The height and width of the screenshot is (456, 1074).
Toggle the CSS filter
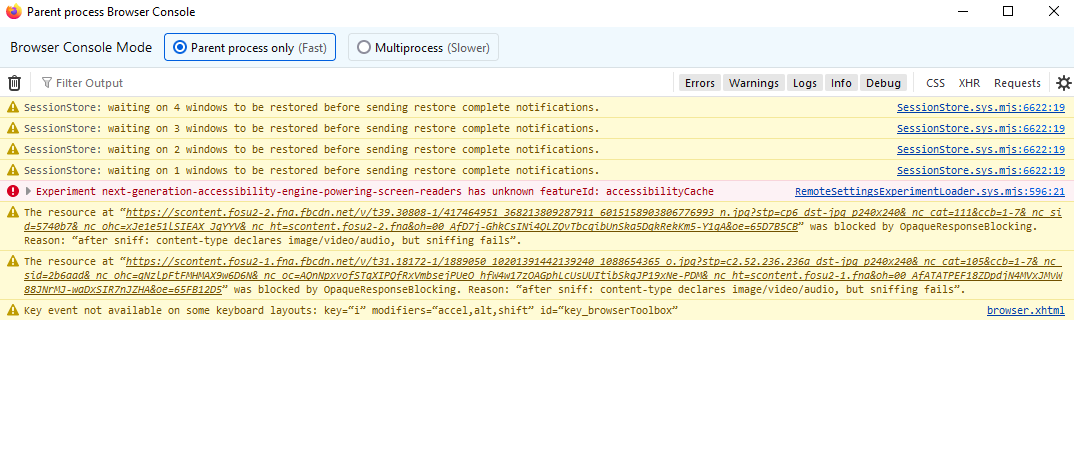pyautogui.click(x=935, y=83)
